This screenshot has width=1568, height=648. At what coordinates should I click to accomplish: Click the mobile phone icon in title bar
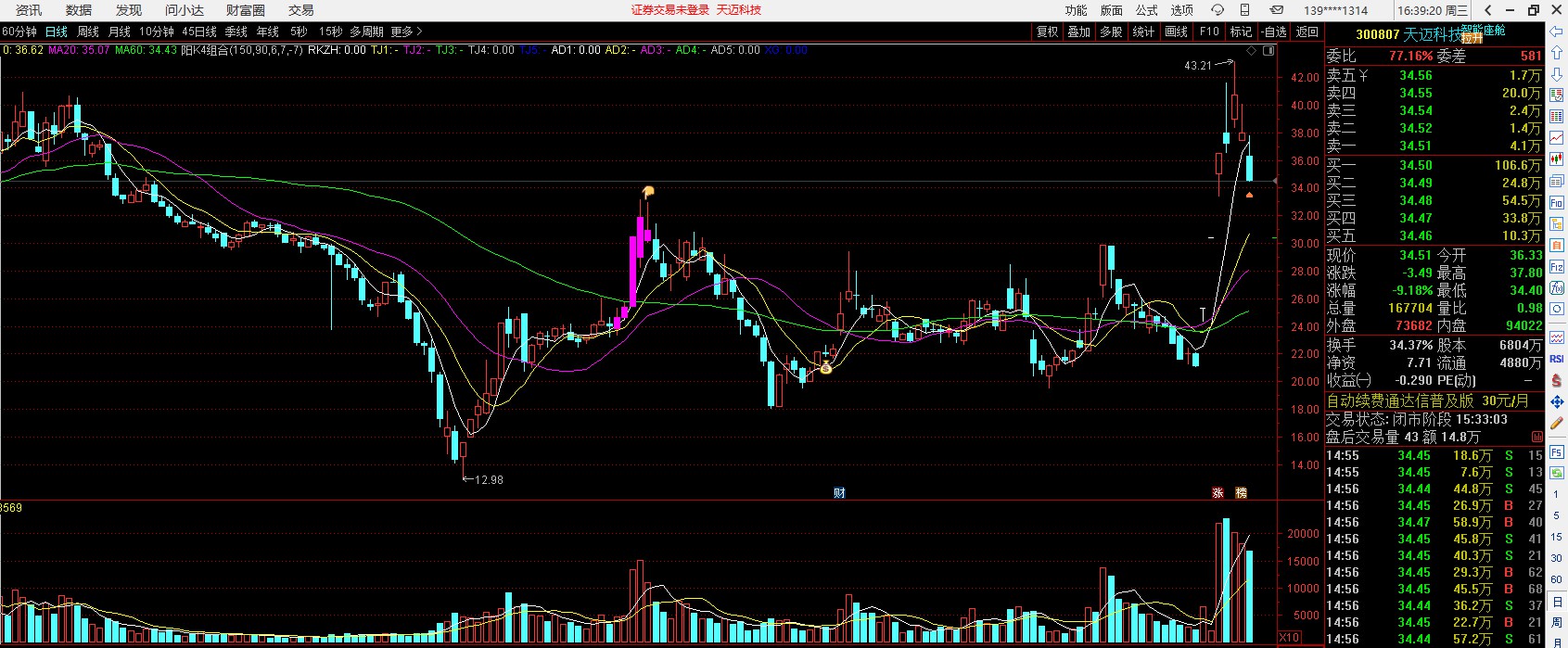(x=1245, y=10)
